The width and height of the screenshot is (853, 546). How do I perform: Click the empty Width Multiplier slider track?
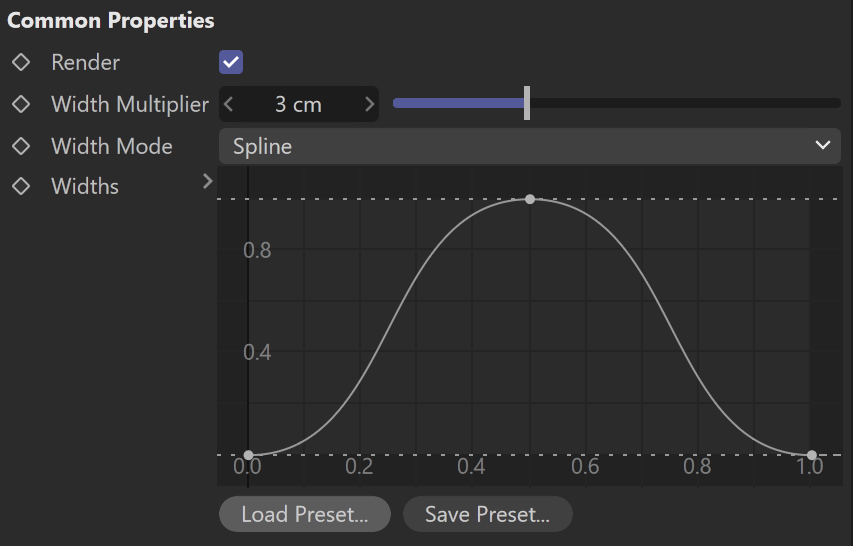coord(685,103)
